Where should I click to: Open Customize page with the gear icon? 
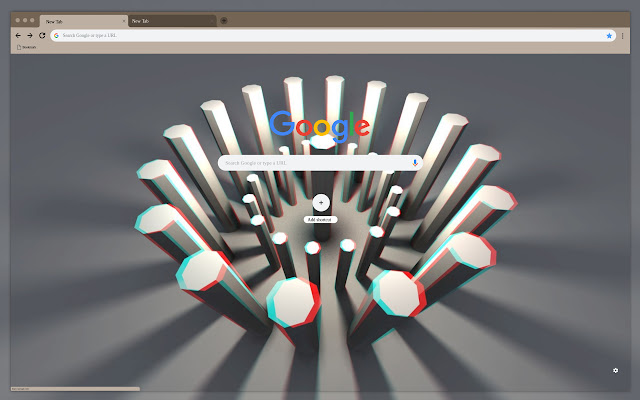[616, 370]
